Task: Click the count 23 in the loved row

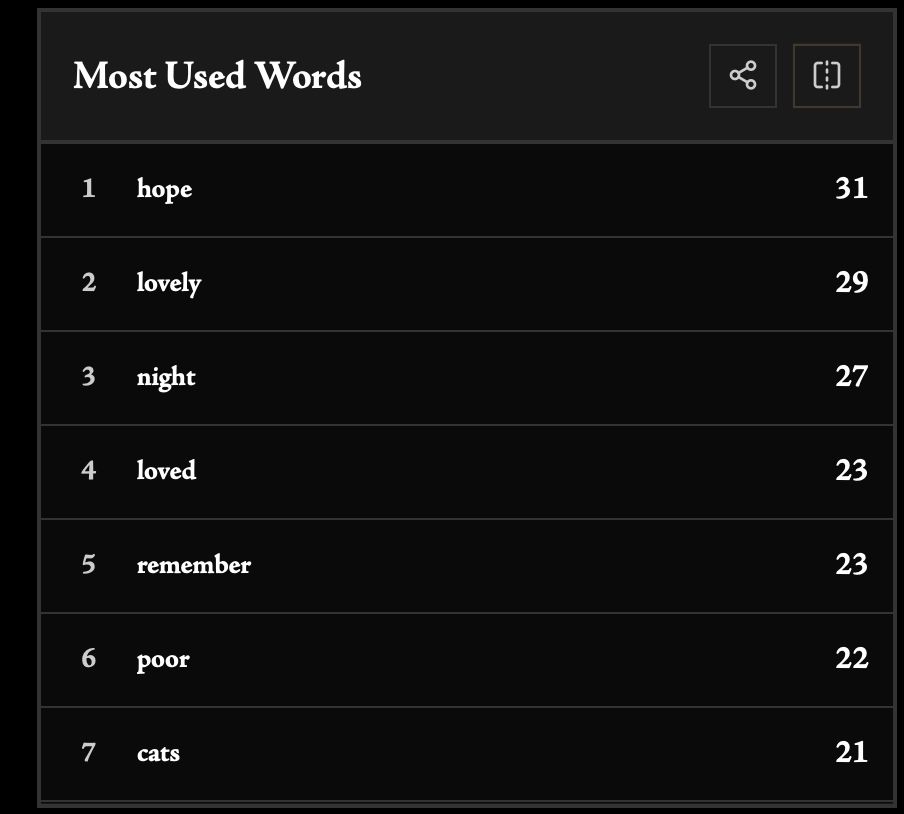Action: [851, 470]
